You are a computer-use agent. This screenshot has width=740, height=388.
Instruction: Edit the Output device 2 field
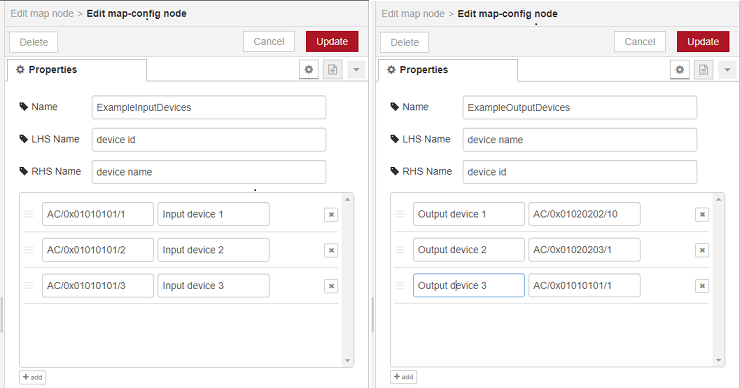[469, 250]
